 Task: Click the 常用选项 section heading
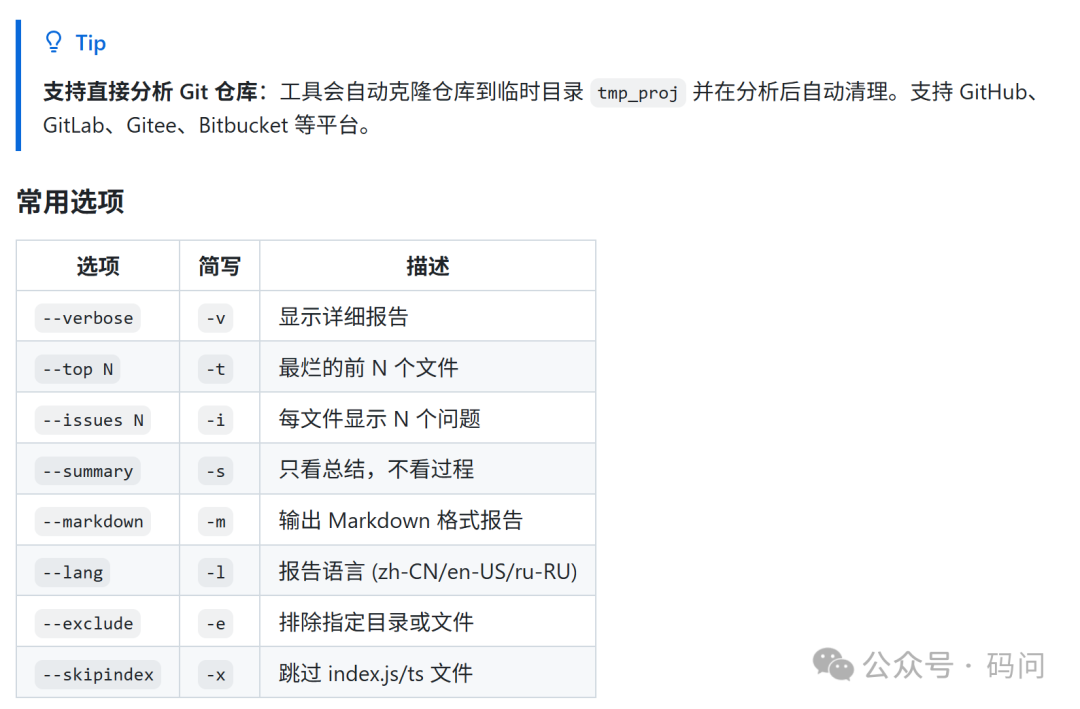tap(70, 201)
